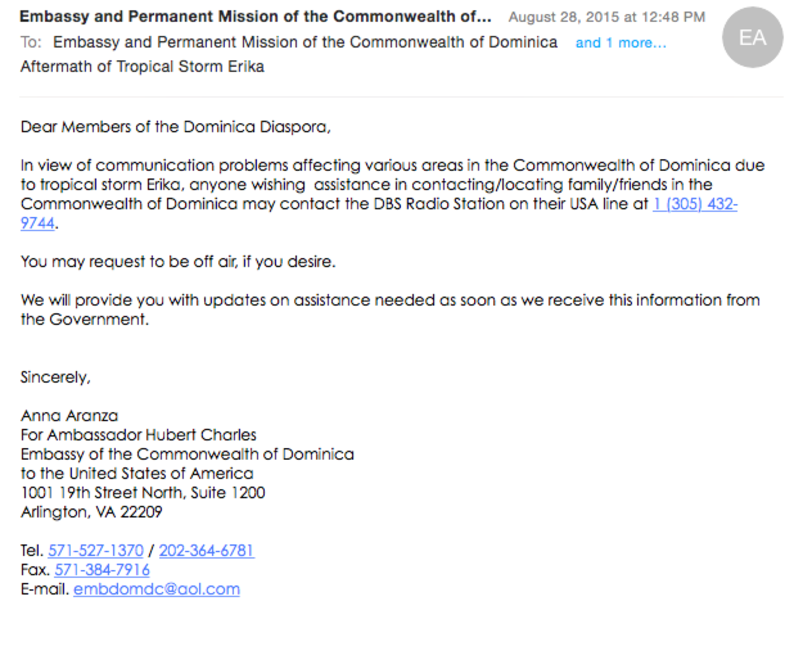Open the 202-364-6781 telephone link
This screenshot has width=794, height=651.
(x=206, y=550)
